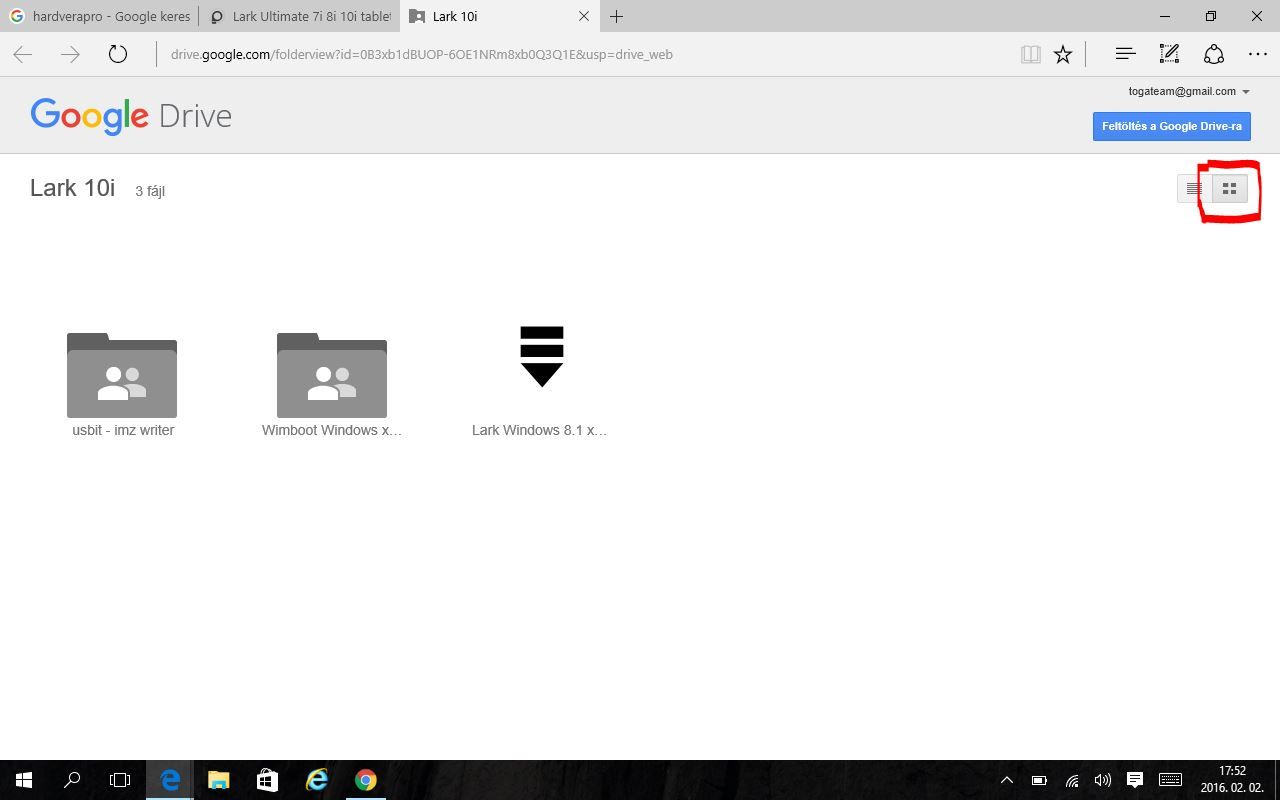
Task: Show hidden system tray icons
Action: coord(1007,780)
